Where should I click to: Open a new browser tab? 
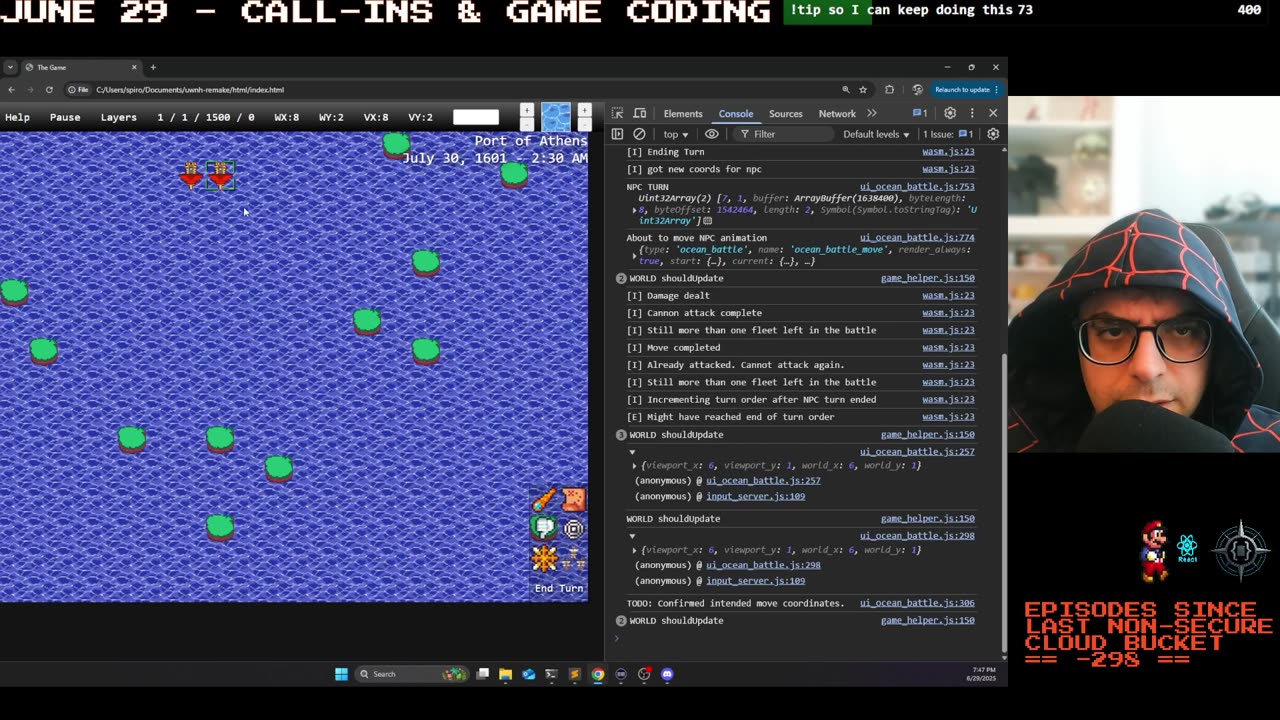(x=153, y=67)
